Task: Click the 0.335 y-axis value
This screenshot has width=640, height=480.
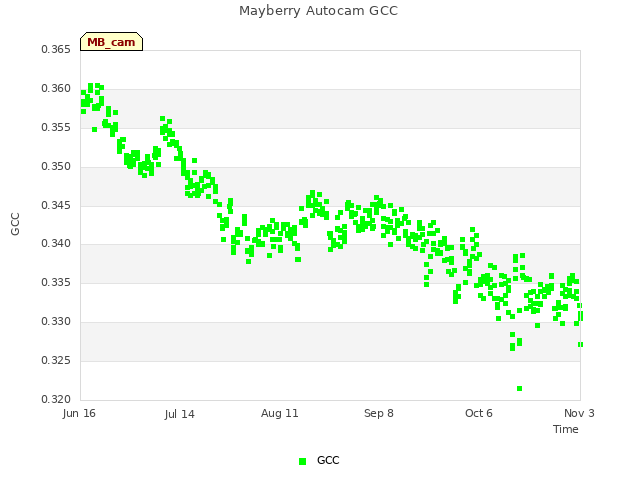Action: click(x=56, y=282)
